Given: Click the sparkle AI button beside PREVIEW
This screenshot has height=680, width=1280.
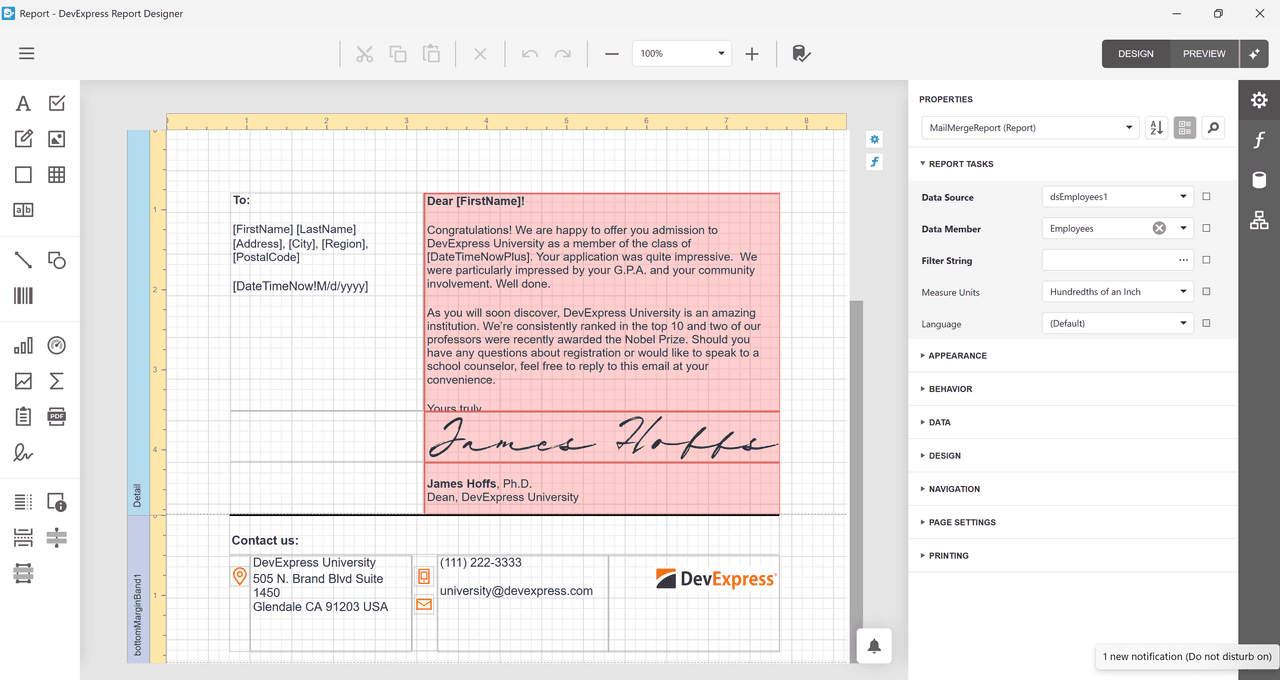Looking at the screenshot, I should 1254,54.
